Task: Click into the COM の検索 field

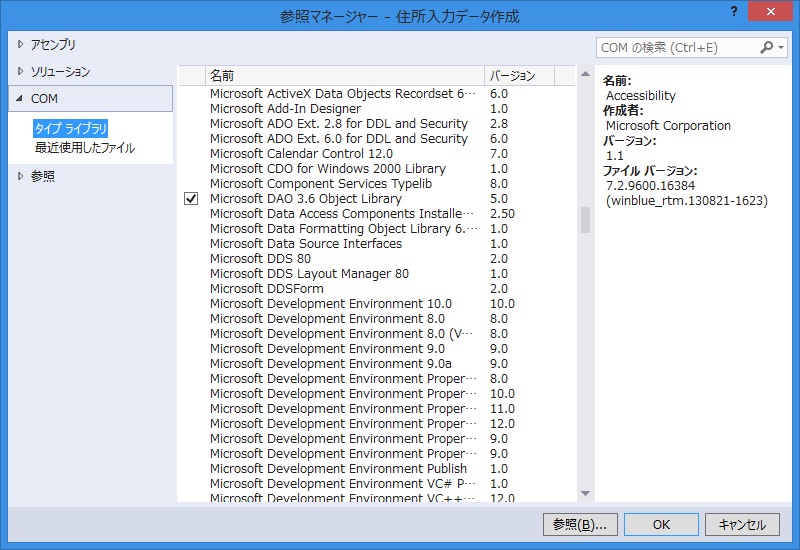Action: [675, 47]
